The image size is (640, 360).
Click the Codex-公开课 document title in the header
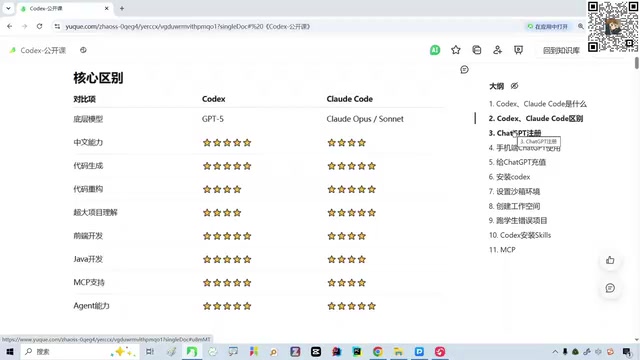pyautogui.click(x=43, y=50)
